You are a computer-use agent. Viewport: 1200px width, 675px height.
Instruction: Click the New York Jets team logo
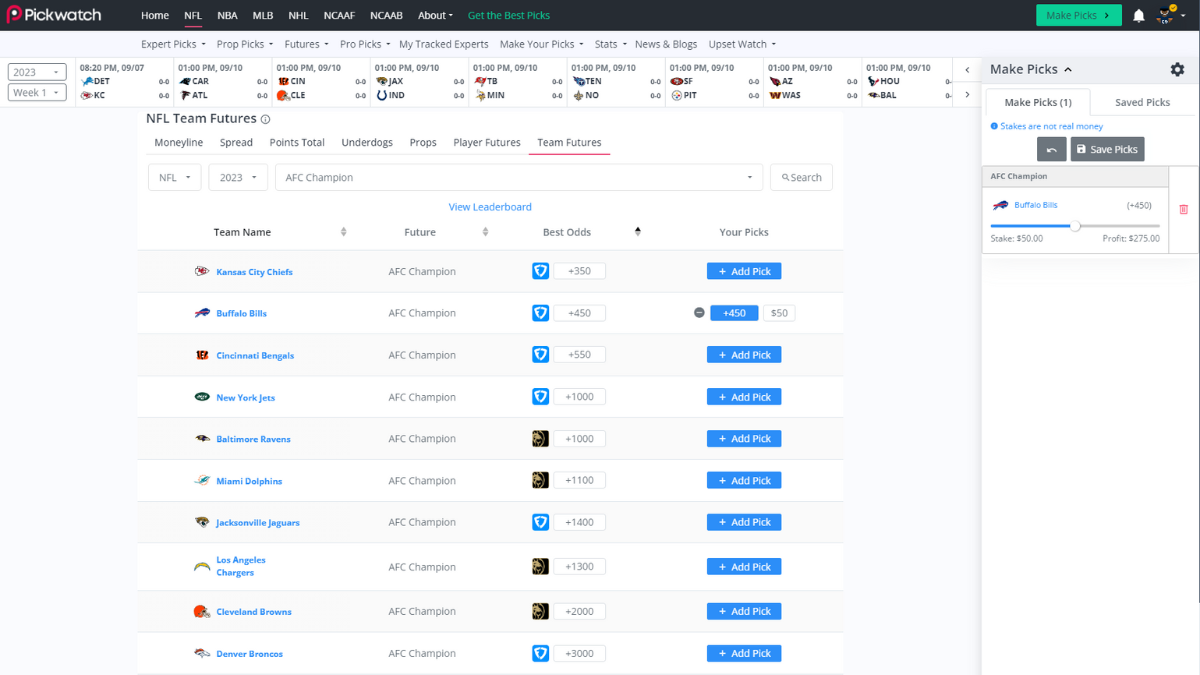[202, 397]
